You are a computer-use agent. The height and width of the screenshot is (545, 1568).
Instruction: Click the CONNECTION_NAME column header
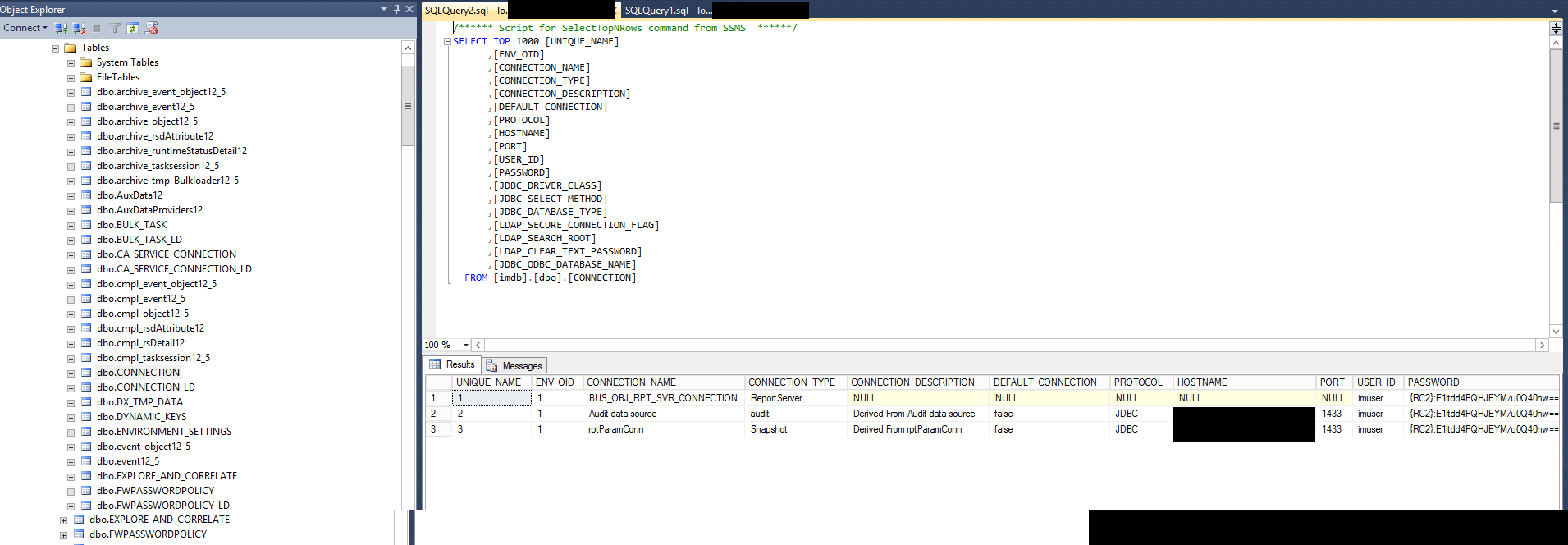631,382
